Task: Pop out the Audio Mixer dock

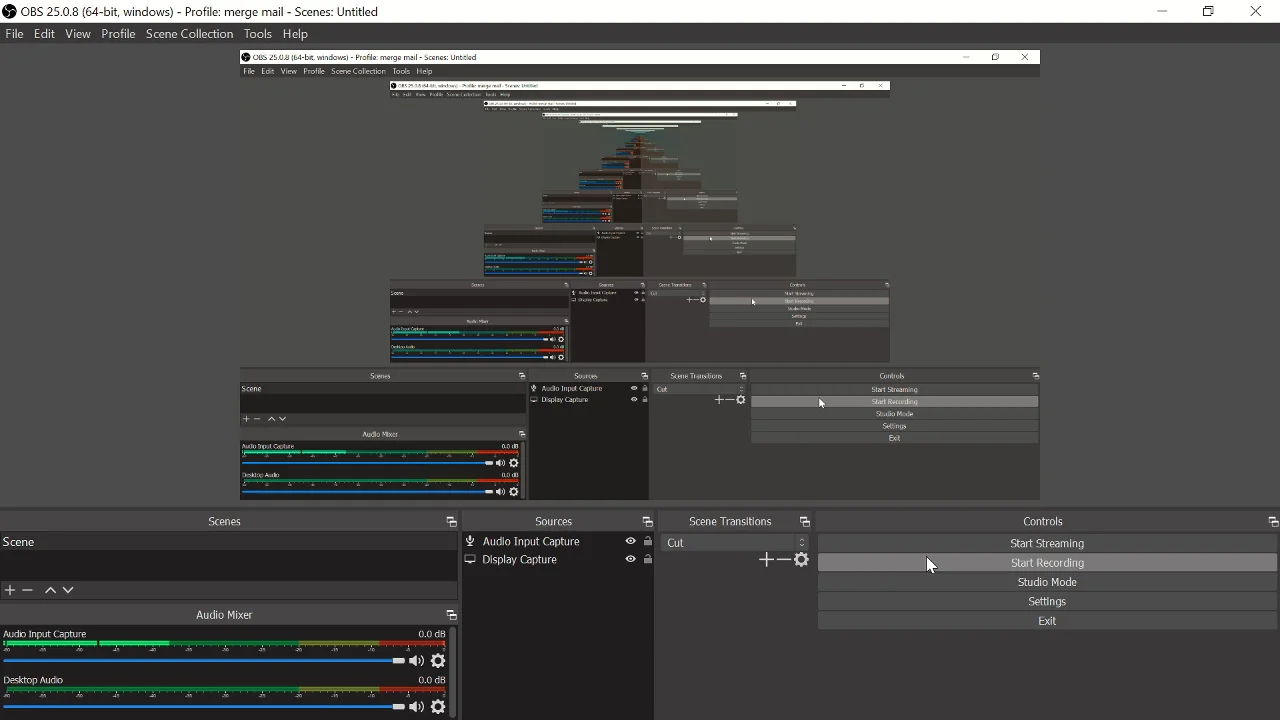Action: click(x=451, y=615)
